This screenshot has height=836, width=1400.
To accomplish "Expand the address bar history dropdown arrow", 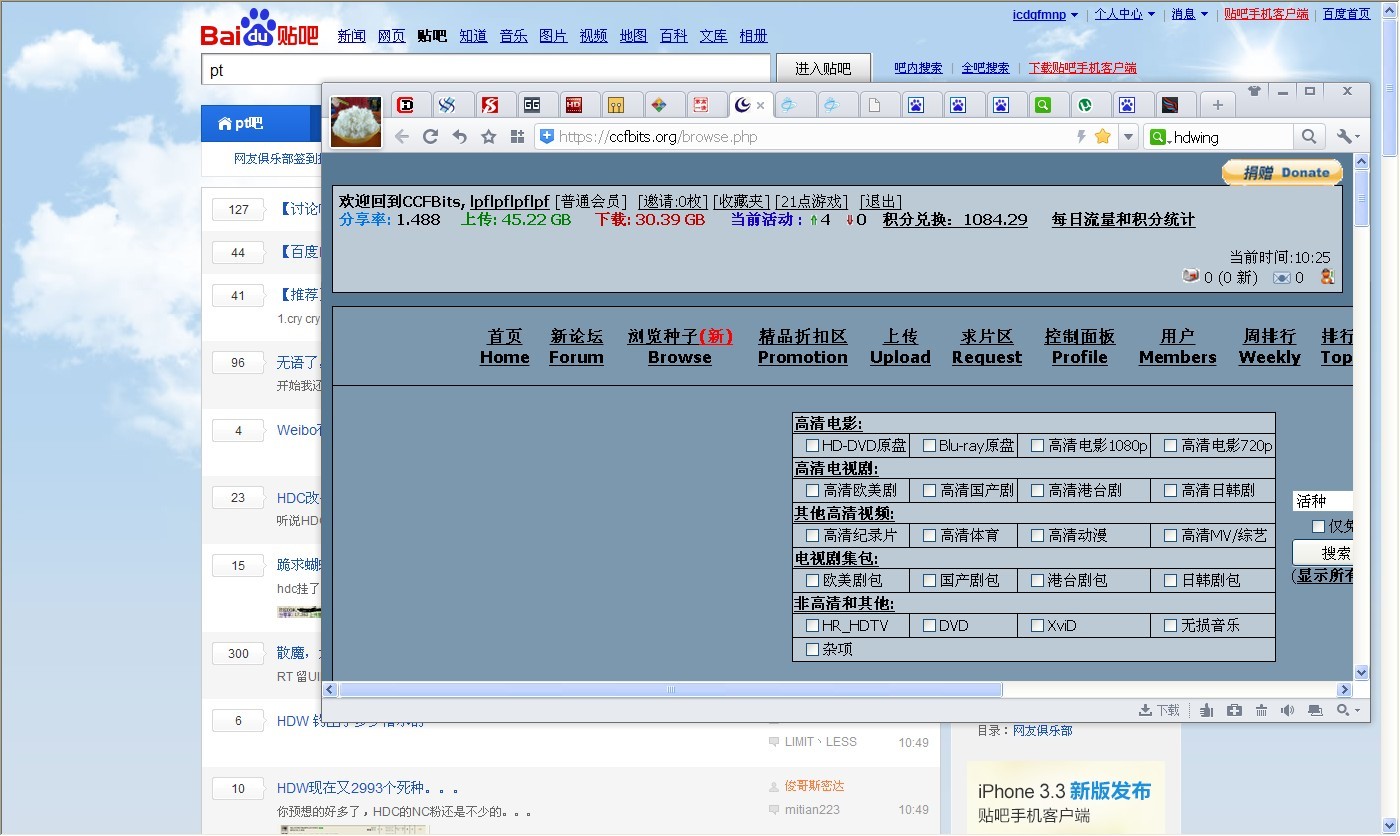I will click(x=1128, y=137).
